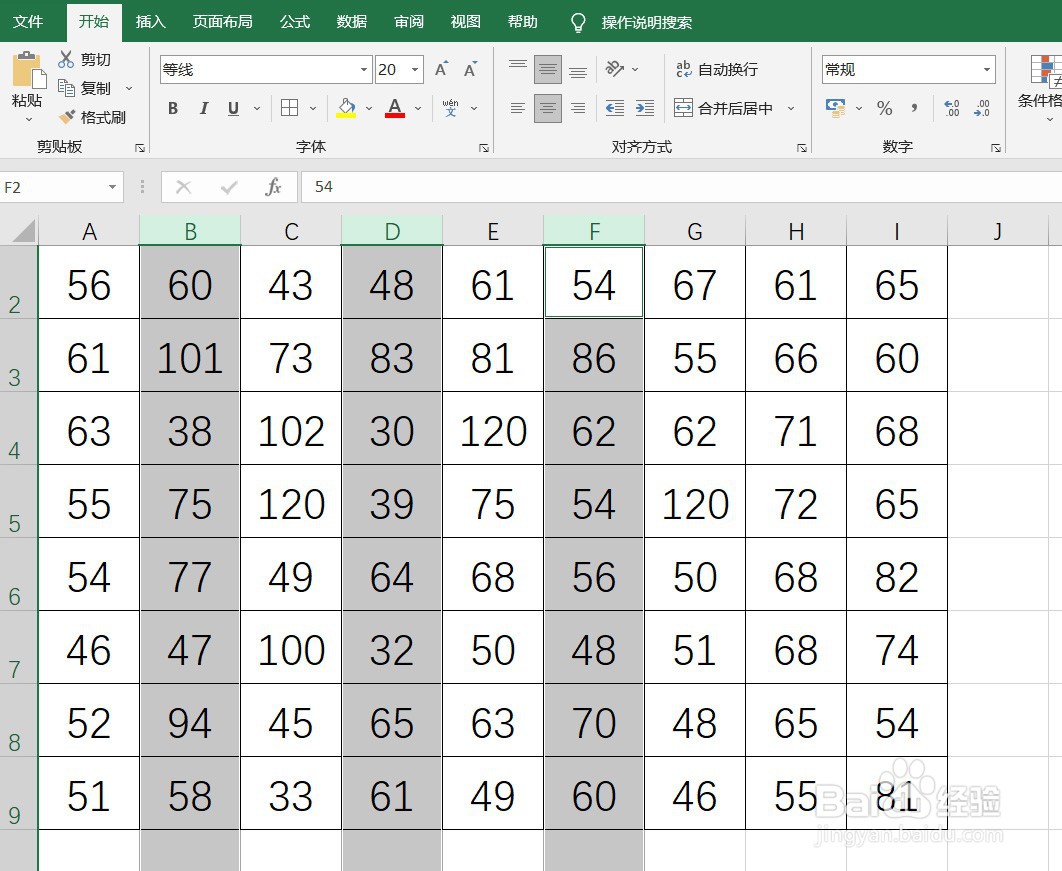This screenshot has height=871, width=1062.
Task: Select column B header
Action: coord(190,231)
